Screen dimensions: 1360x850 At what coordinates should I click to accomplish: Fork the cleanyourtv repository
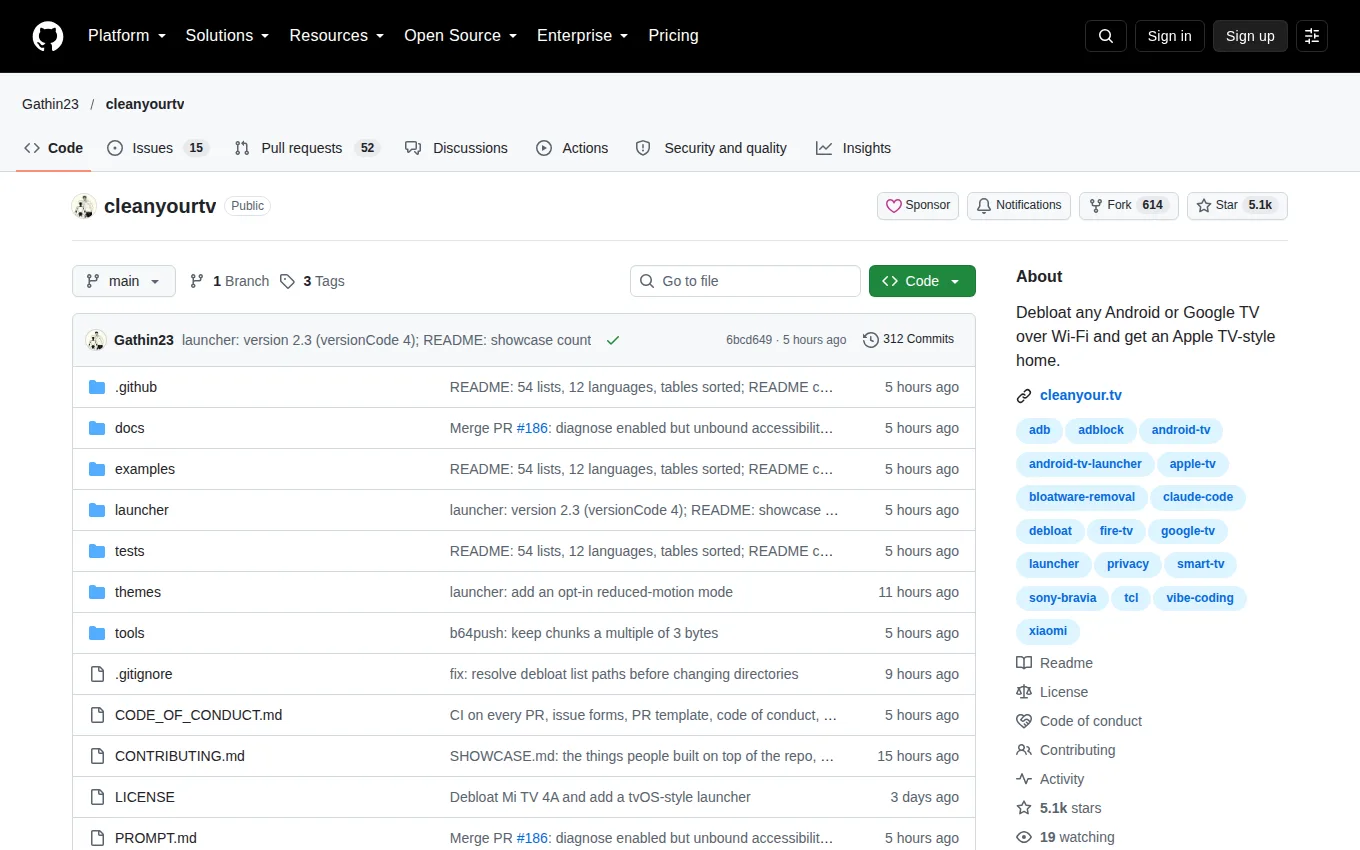click(1129, 206)
